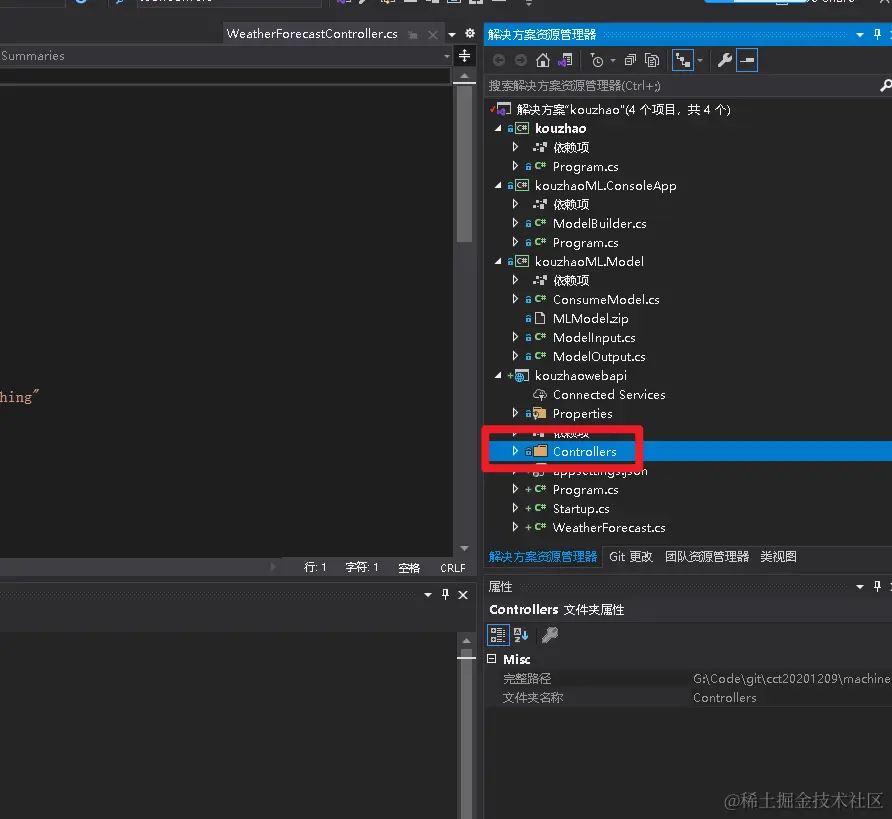
Task: Select Alphabetical sort in Properties panel
Action: [521, 635]
